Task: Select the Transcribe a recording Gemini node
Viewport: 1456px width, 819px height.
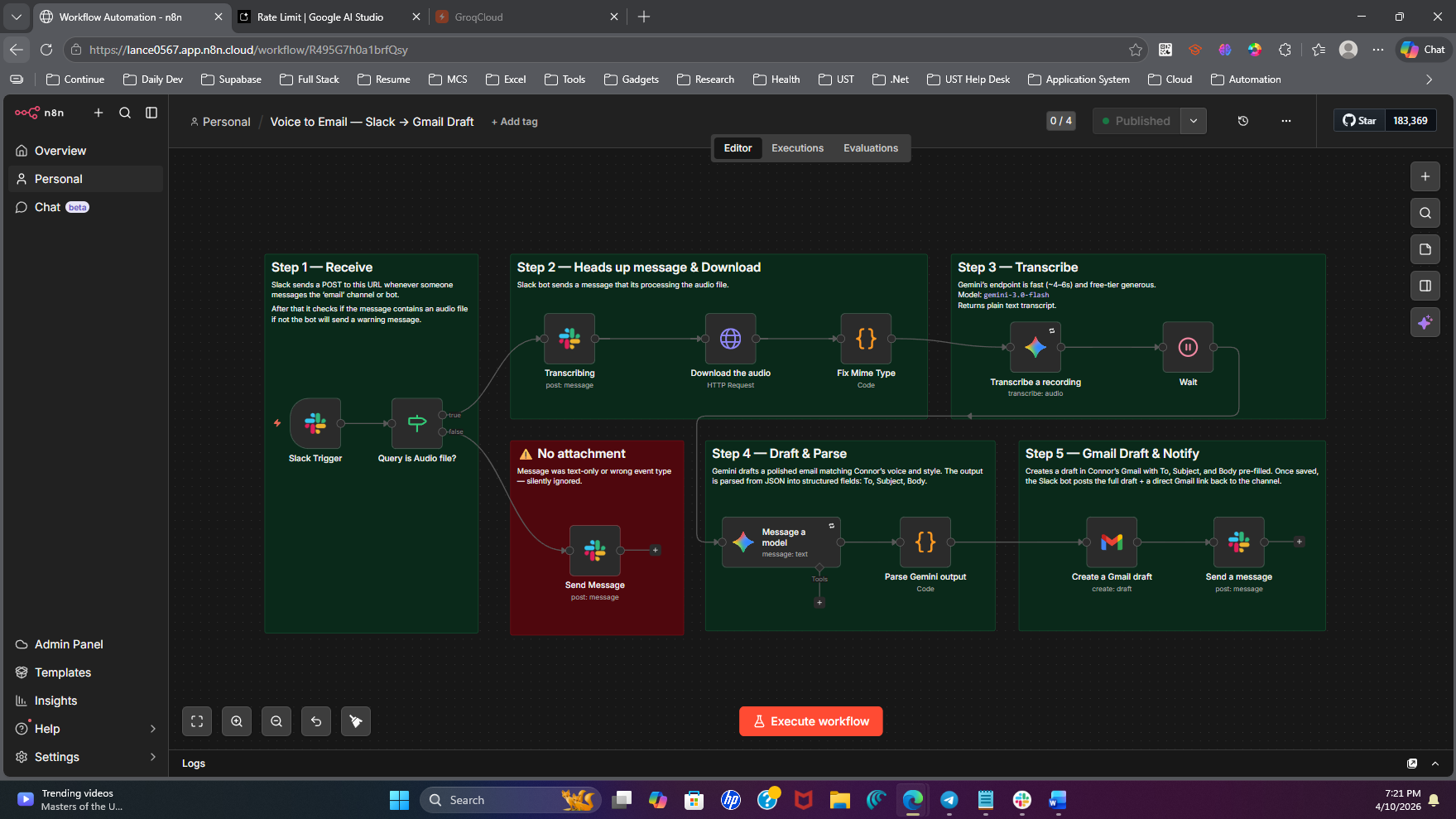Action: 1035,347
